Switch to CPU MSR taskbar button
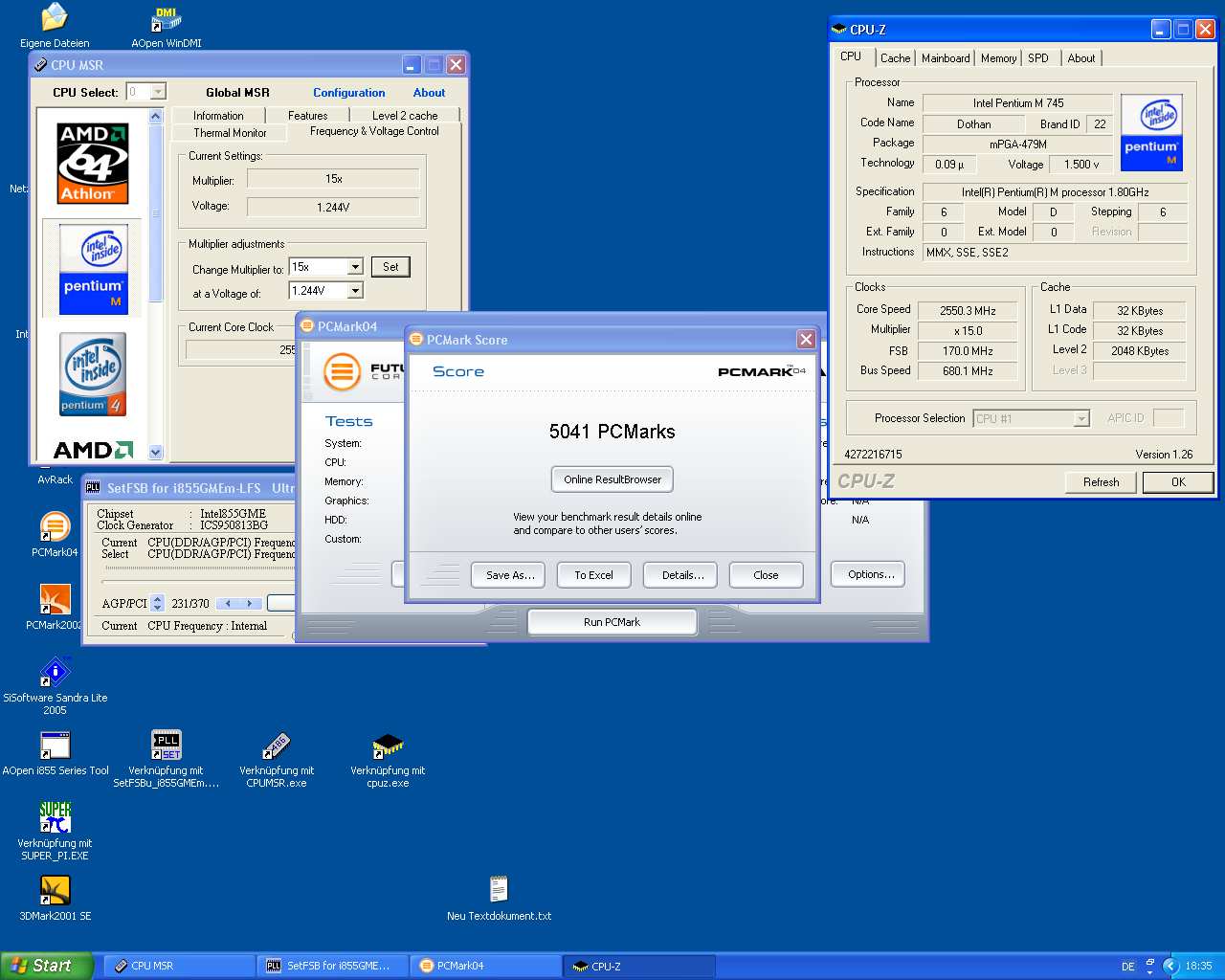The width and height of the screenshot is (1225, 980). (x=179, y=966)
